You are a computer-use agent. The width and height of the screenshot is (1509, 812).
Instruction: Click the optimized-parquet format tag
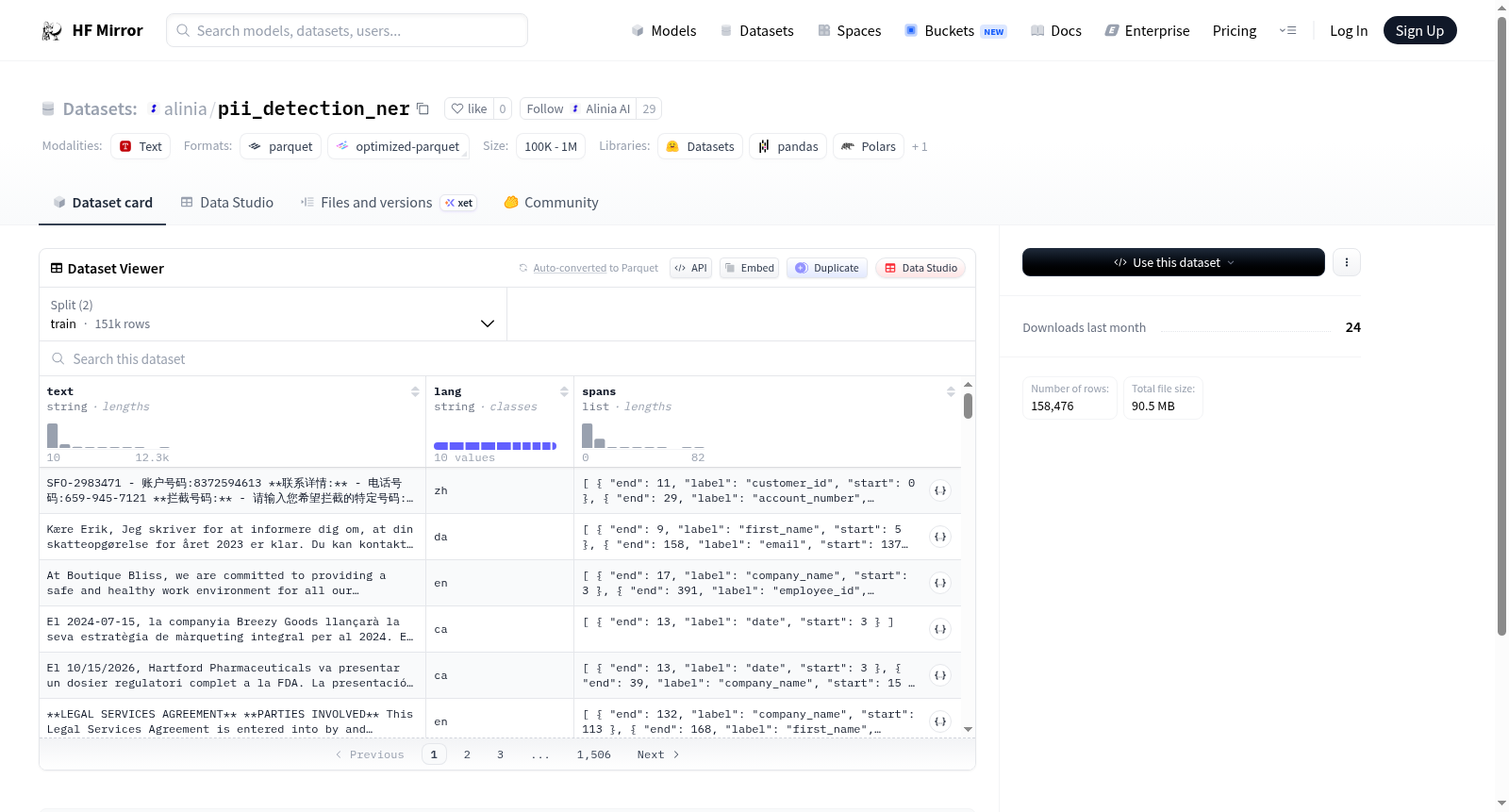[398, 146]
